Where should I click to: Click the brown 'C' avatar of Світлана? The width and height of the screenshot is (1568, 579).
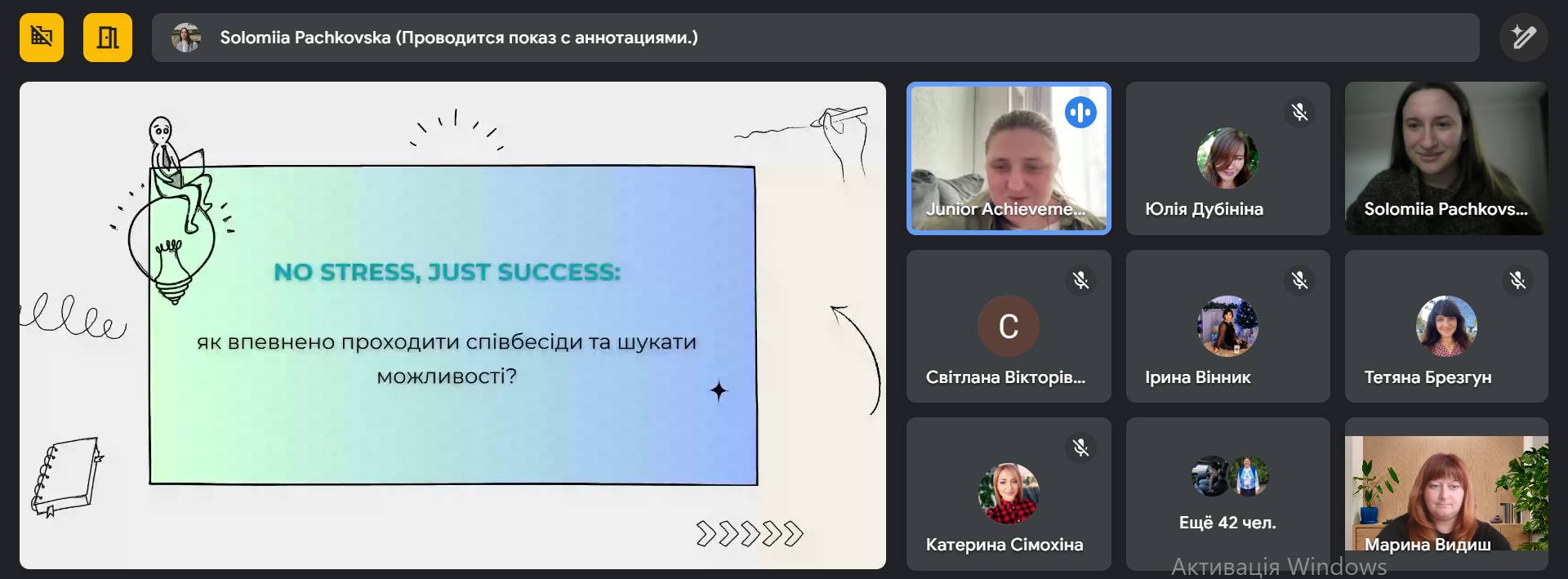1009,326
